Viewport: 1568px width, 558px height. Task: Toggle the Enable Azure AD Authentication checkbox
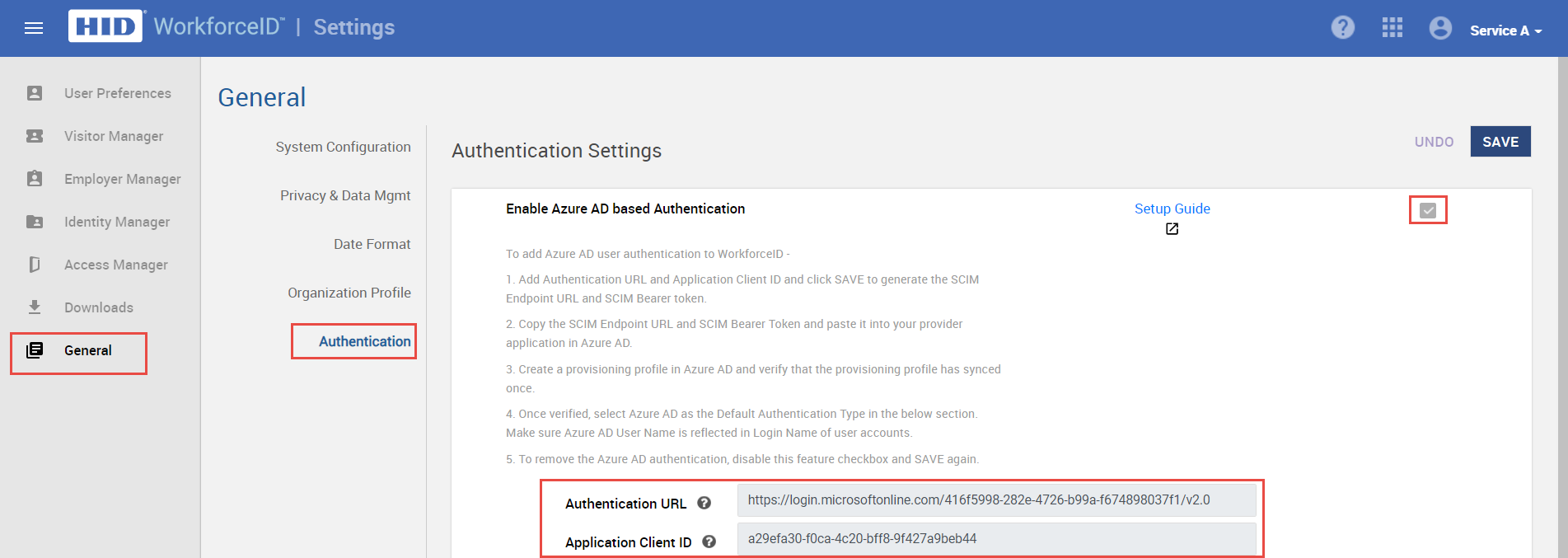(x=1428, y=210)
